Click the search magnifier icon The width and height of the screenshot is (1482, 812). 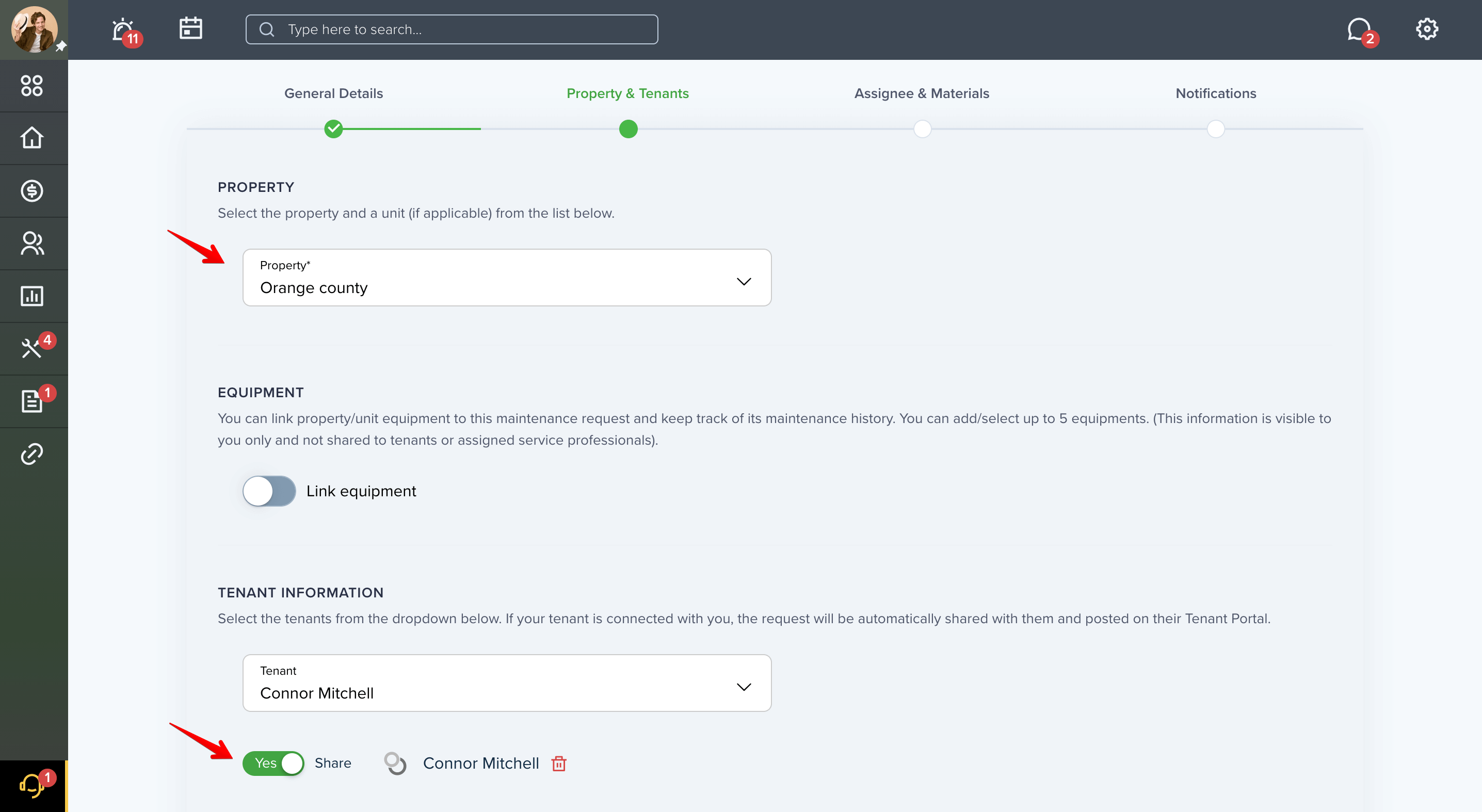pos(267,29)
